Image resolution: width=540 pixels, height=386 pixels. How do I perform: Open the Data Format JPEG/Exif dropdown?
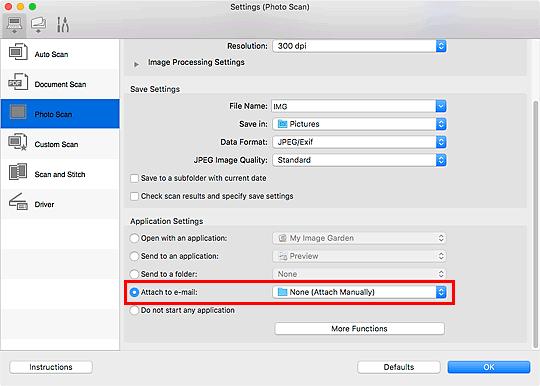coord(359,142)
